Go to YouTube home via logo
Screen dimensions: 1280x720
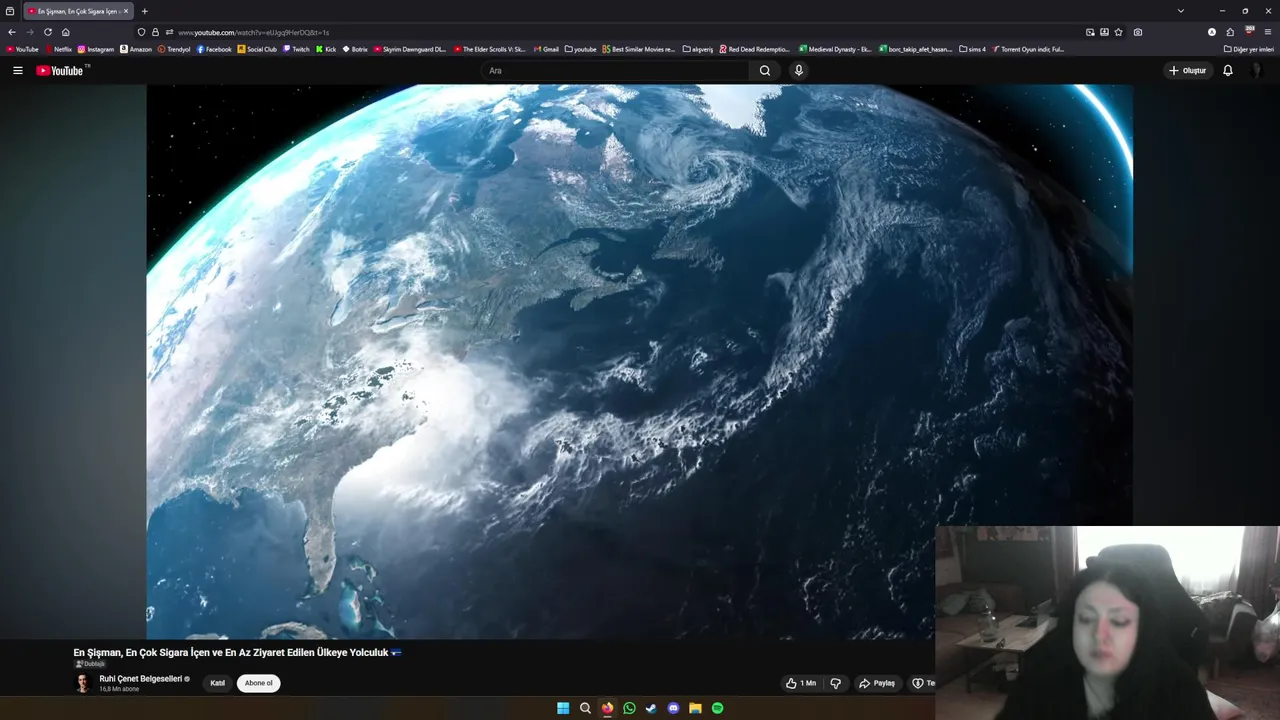click(62, 71)
